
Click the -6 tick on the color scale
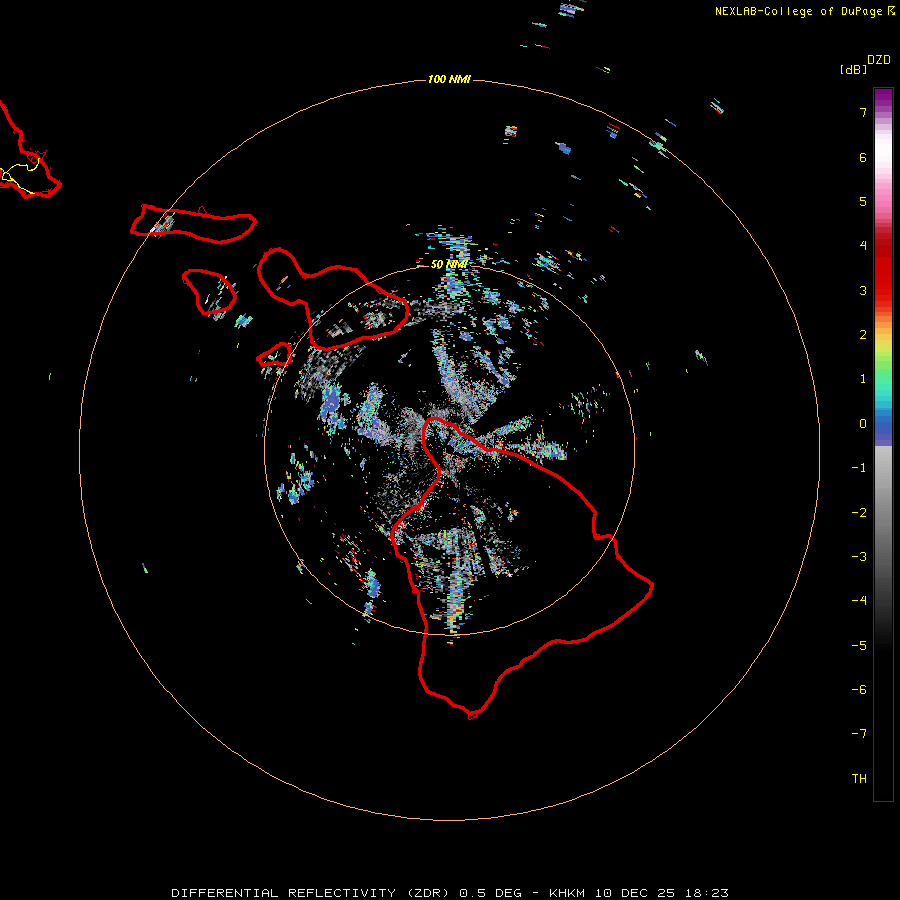click(x=859, y=690)
